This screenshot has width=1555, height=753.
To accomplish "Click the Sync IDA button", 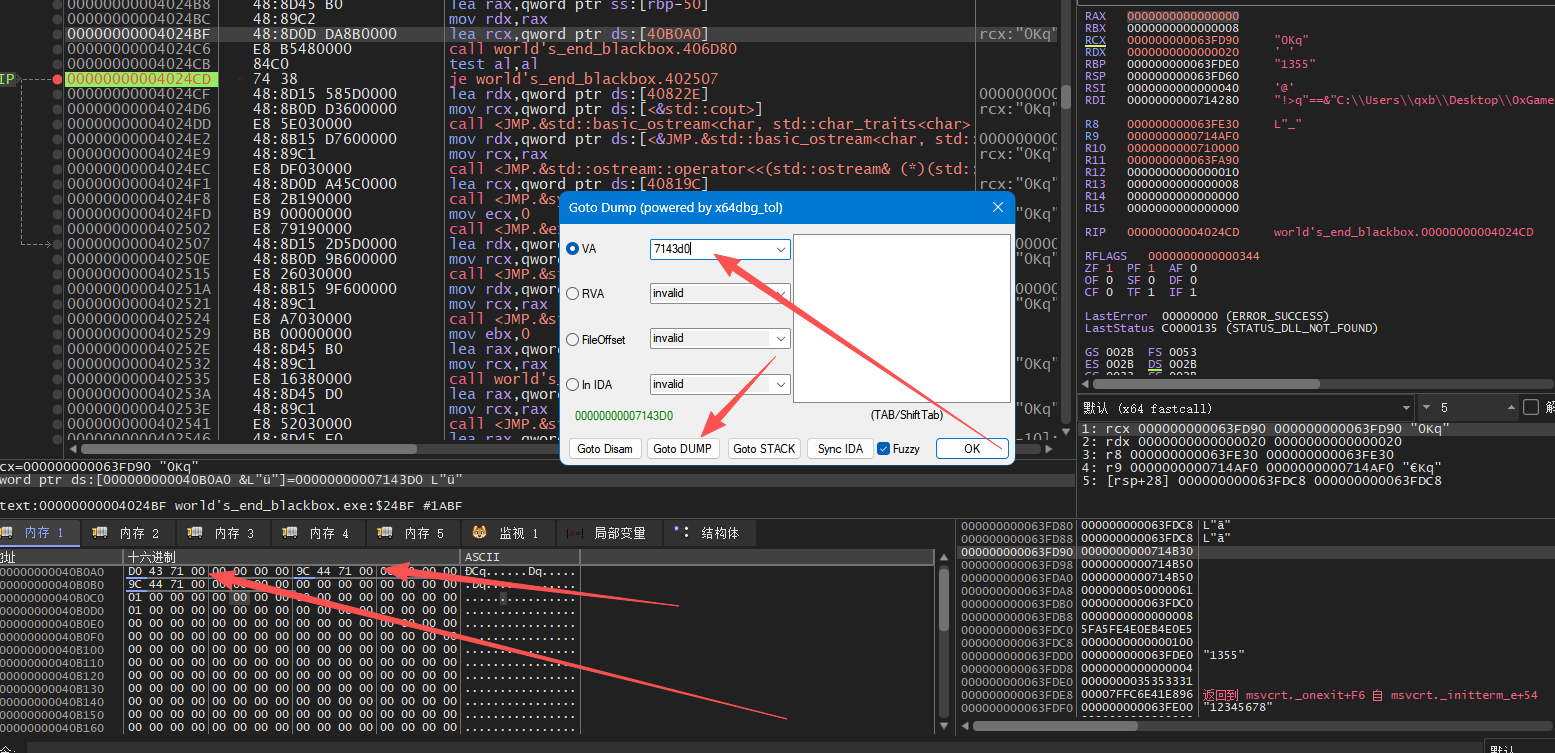I will tap(839, 449).
